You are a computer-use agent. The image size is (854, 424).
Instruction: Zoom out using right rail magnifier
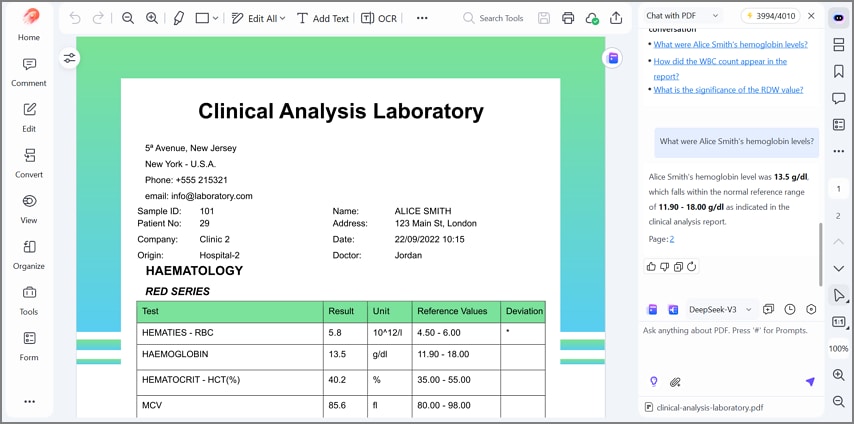click(839, 402)
